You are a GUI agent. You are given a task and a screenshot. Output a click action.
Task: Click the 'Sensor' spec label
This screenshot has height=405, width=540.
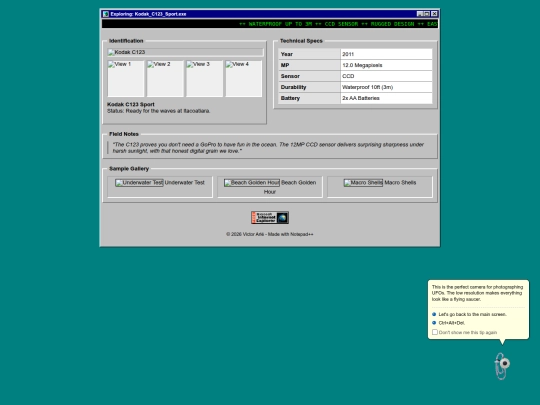[290, 76]
